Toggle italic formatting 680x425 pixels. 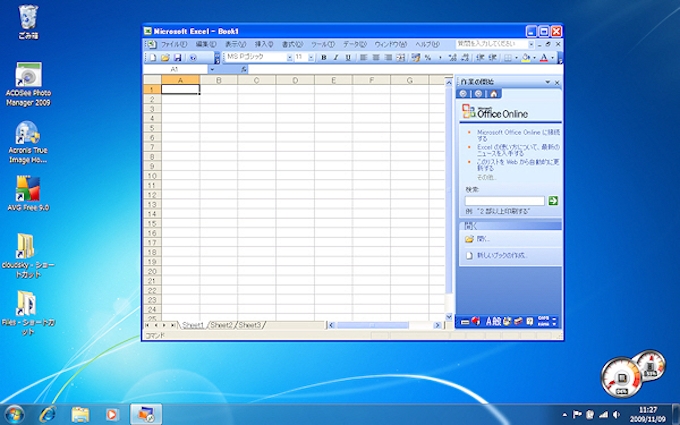[335, 58]
